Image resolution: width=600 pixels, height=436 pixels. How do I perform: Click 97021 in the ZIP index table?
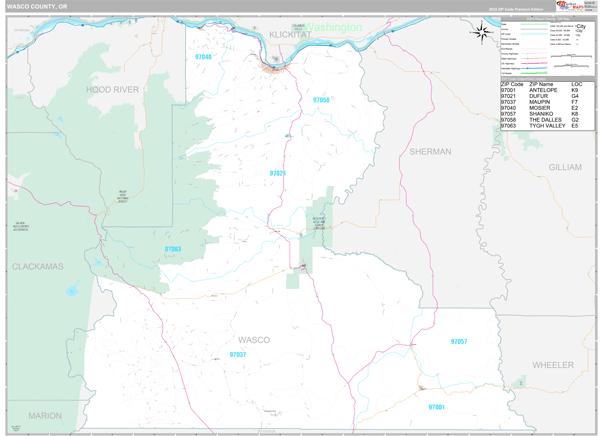[508, 96]
